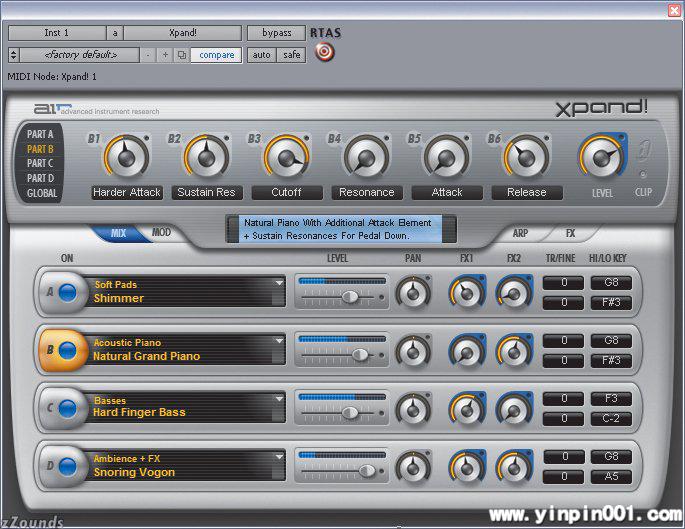Image resolution: width=685 pixels, height=529 pixels.
Task: Select PART C in the part list
Action: [40, 163]
